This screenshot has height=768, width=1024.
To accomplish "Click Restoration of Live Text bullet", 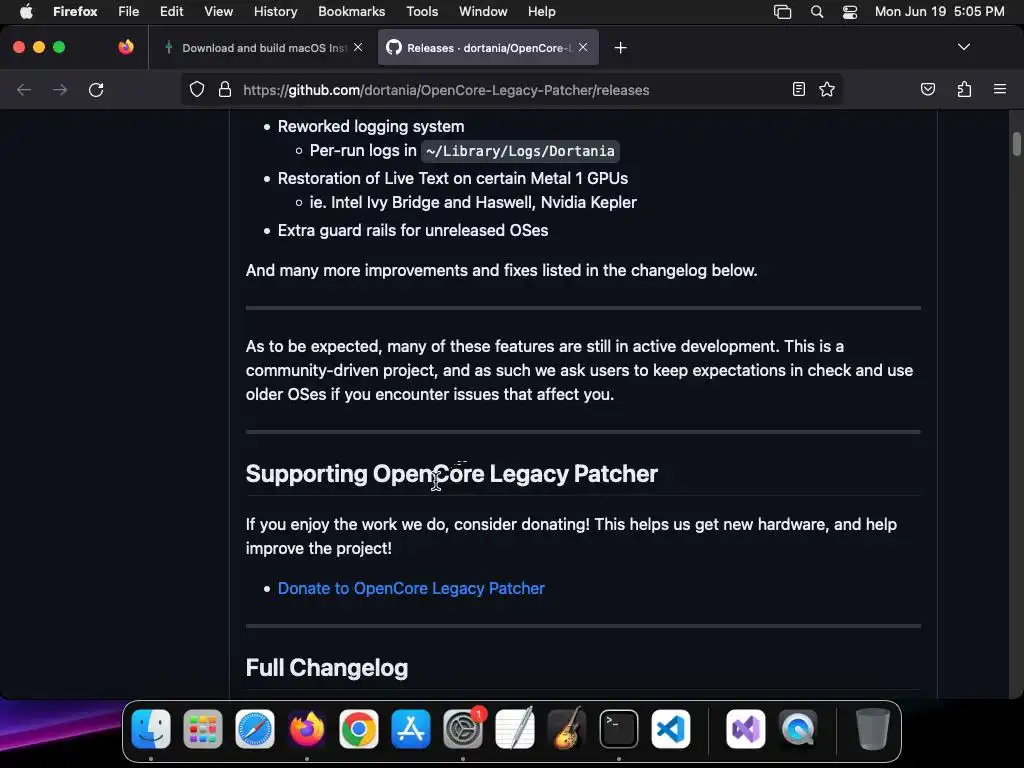I will click(453, 178).
